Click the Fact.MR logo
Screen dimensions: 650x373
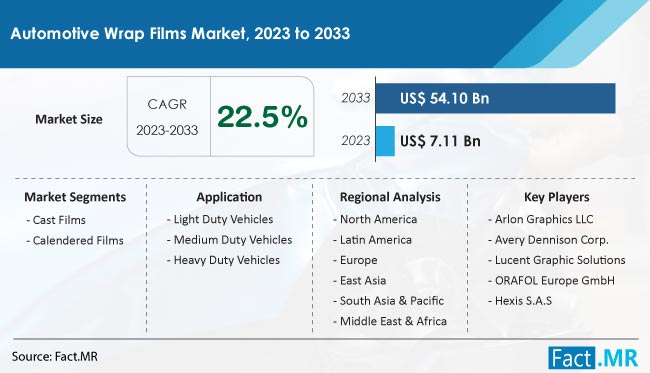(593, 357)
